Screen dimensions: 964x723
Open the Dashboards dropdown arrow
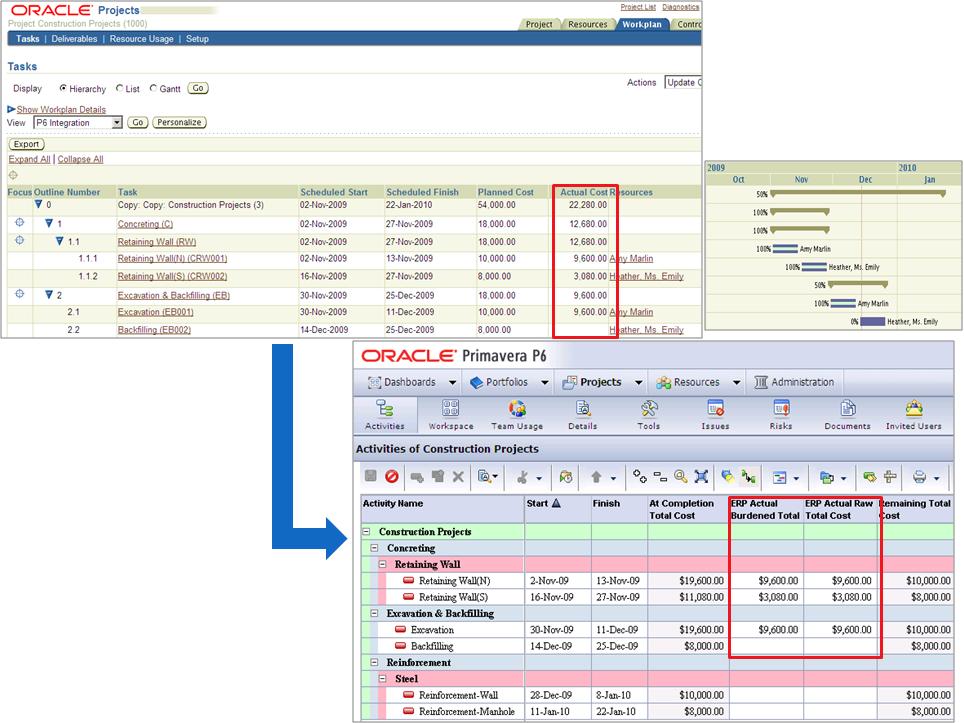pos(452,382)
